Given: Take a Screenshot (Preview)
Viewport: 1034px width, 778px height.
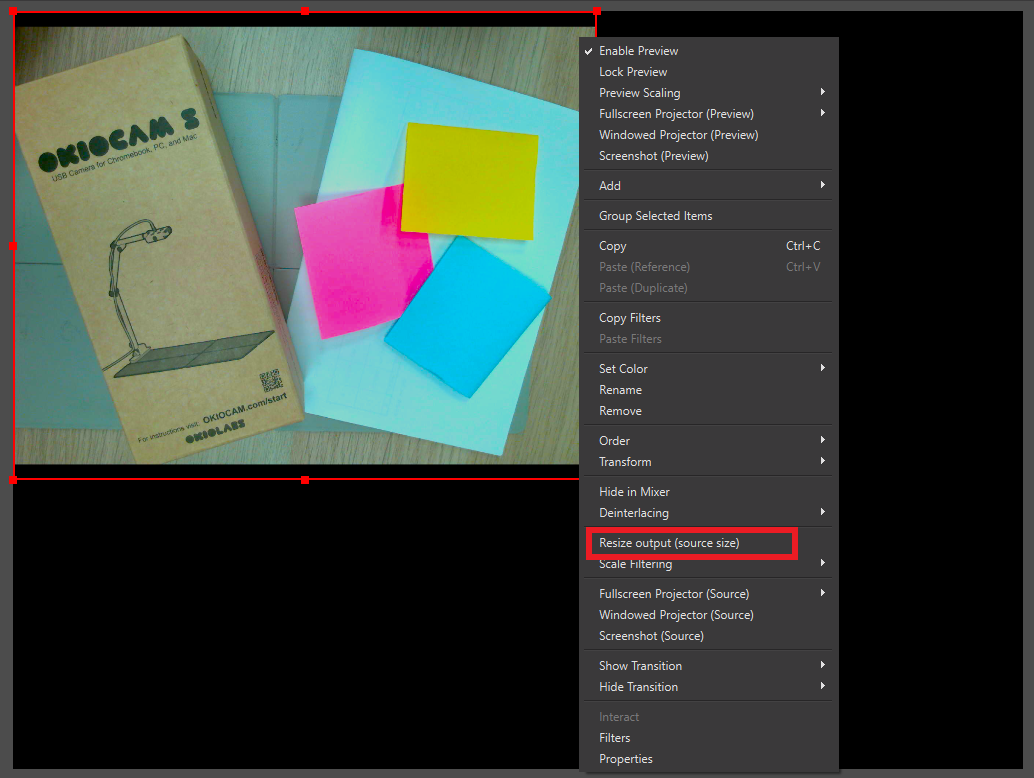Looking at the screenshot, I should [653, 156].
